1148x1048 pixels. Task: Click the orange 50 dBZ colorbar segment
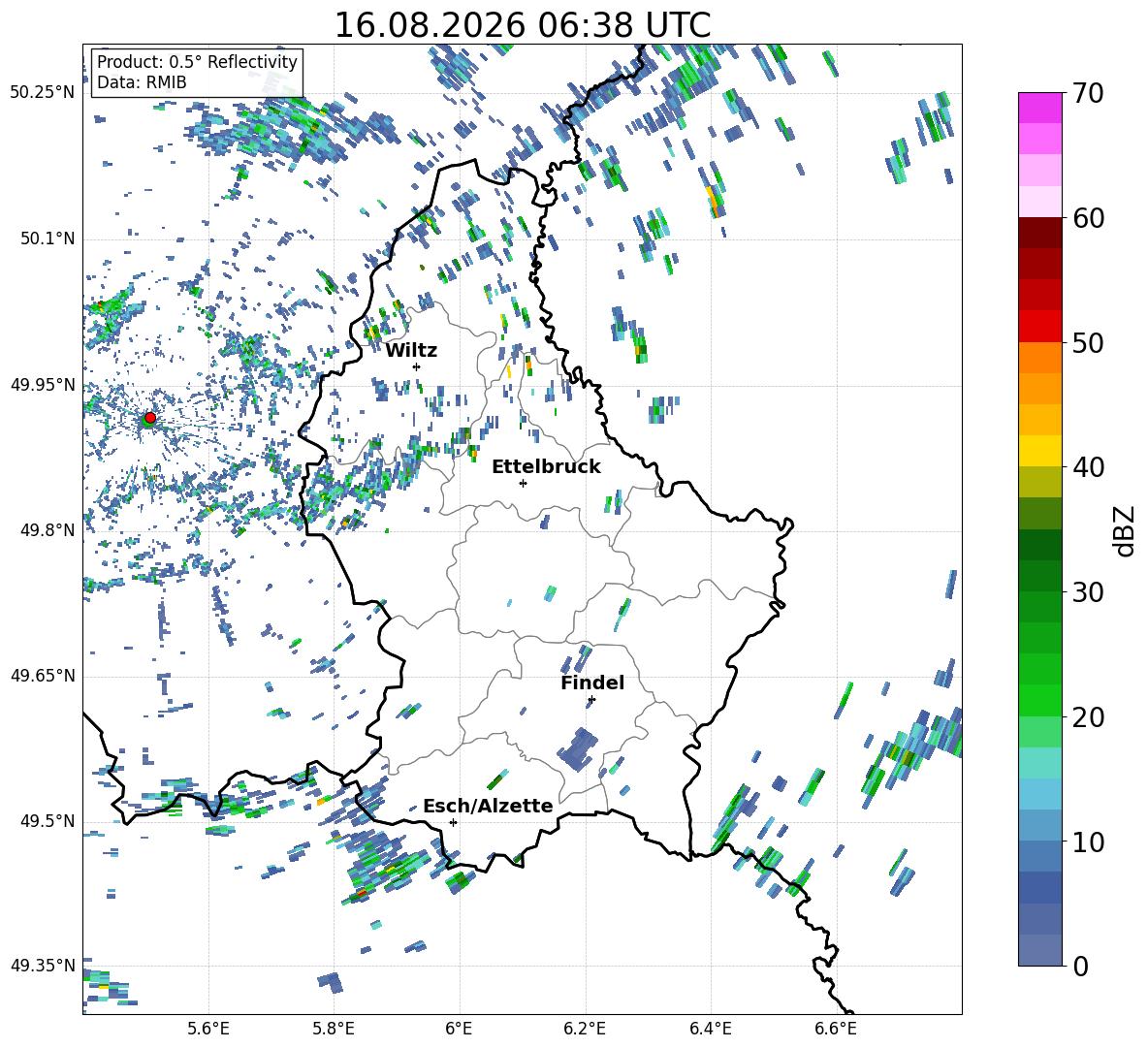1039,357
